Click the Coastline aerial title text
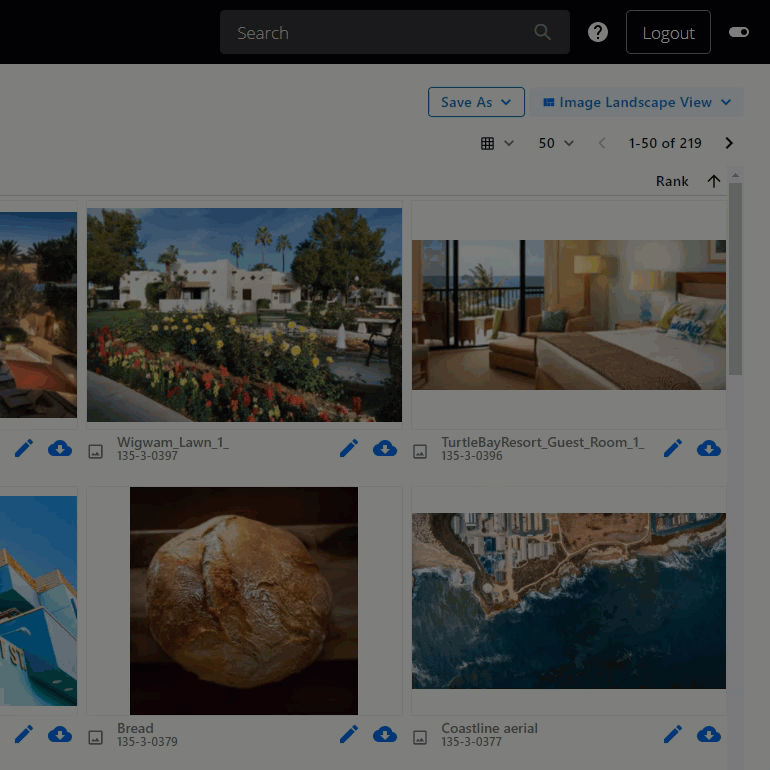This screenshot has width=770, height=770. [x=490, y=728]
